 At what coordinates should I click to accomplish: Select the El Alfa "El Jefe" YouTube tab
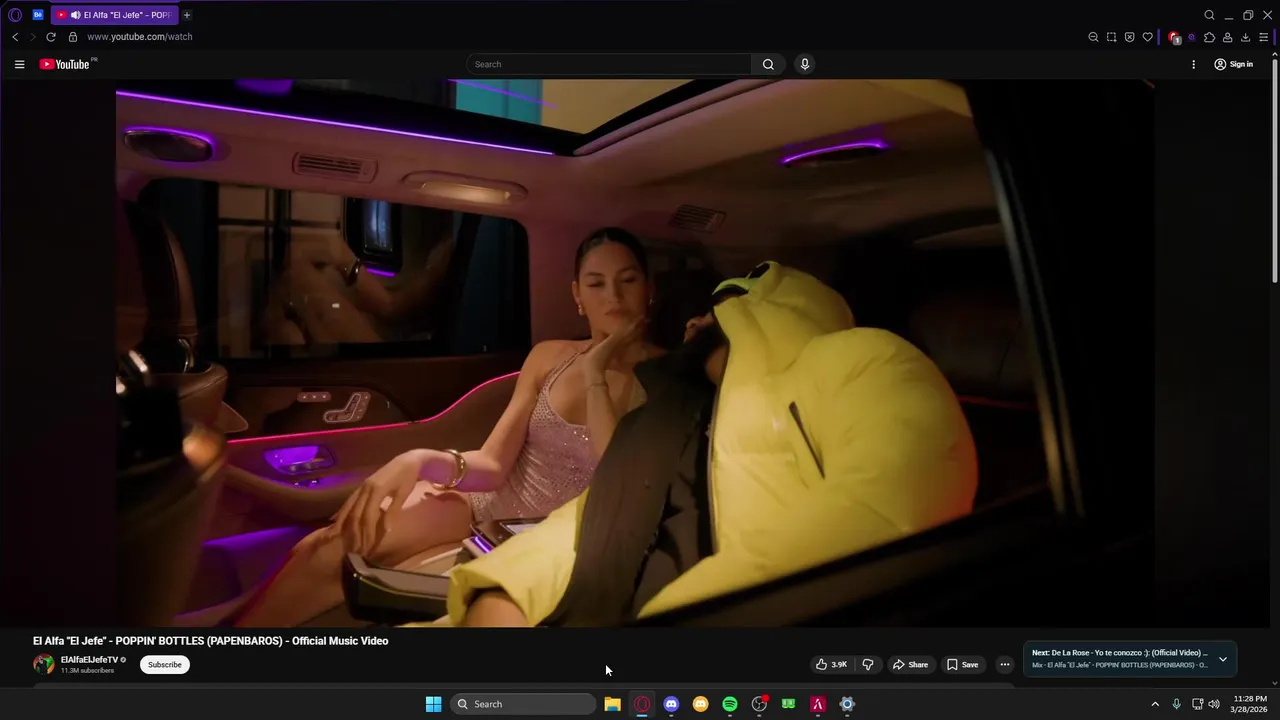(113, 15)
